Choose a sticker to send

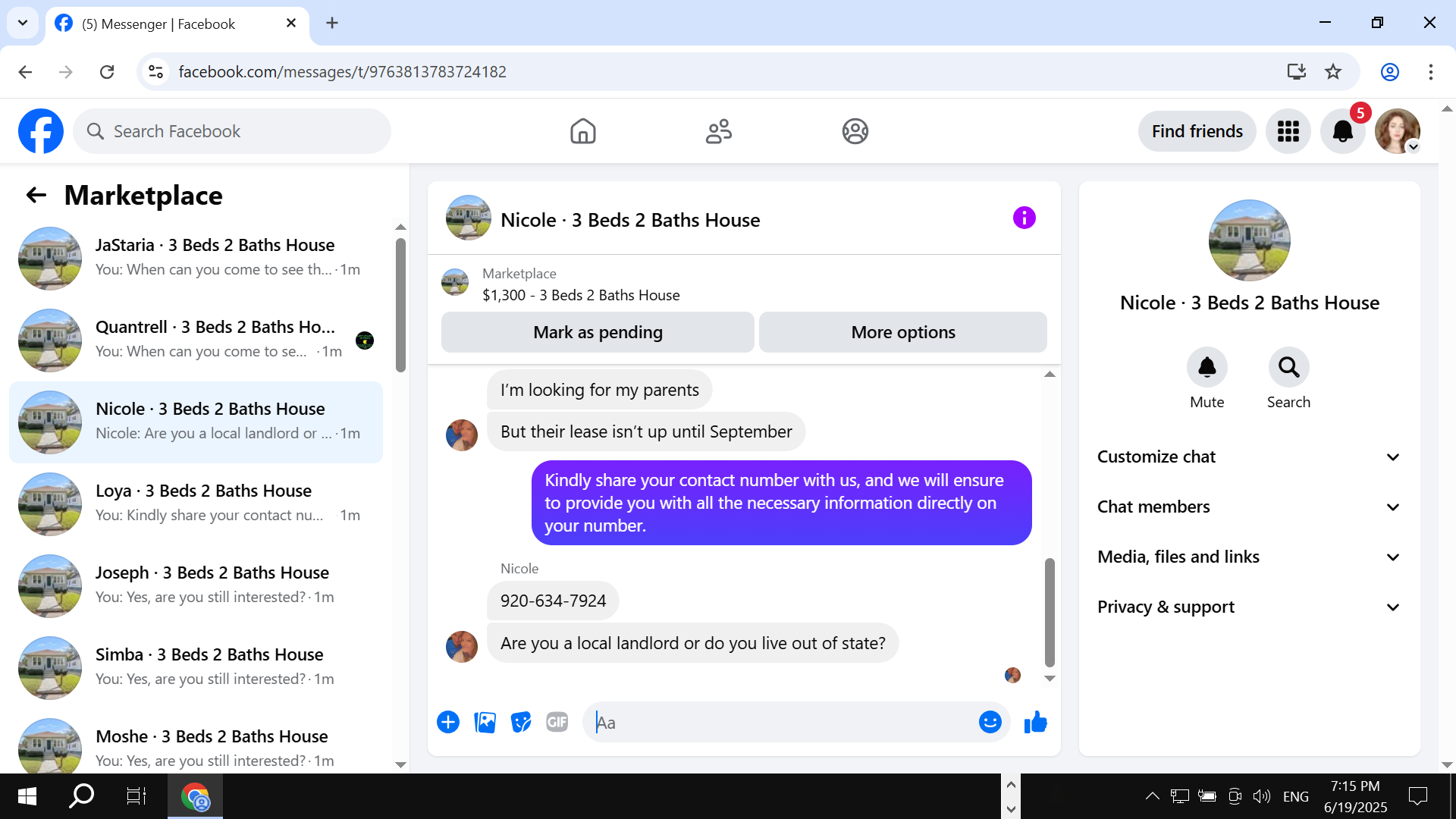pyautogui.click(x=521, y=722)
